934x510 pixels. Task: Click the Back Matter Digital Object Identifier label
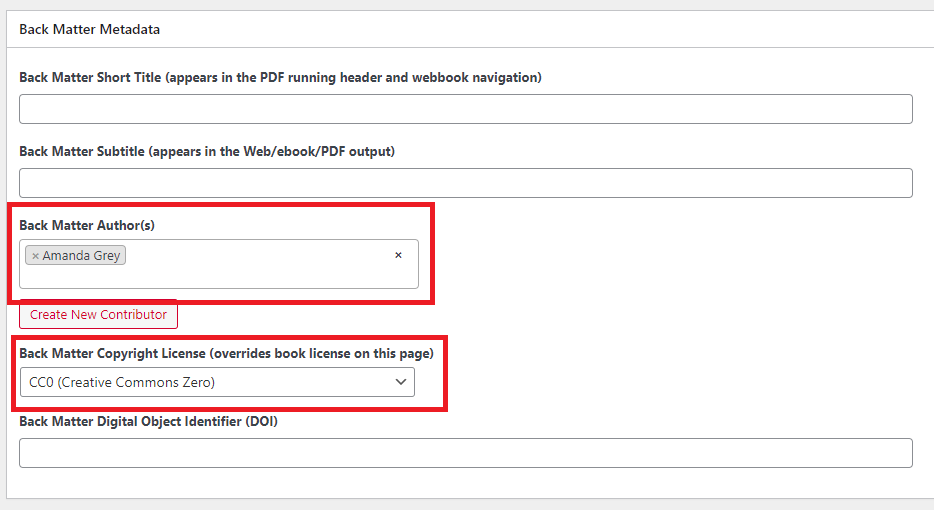tap(148, 421)
